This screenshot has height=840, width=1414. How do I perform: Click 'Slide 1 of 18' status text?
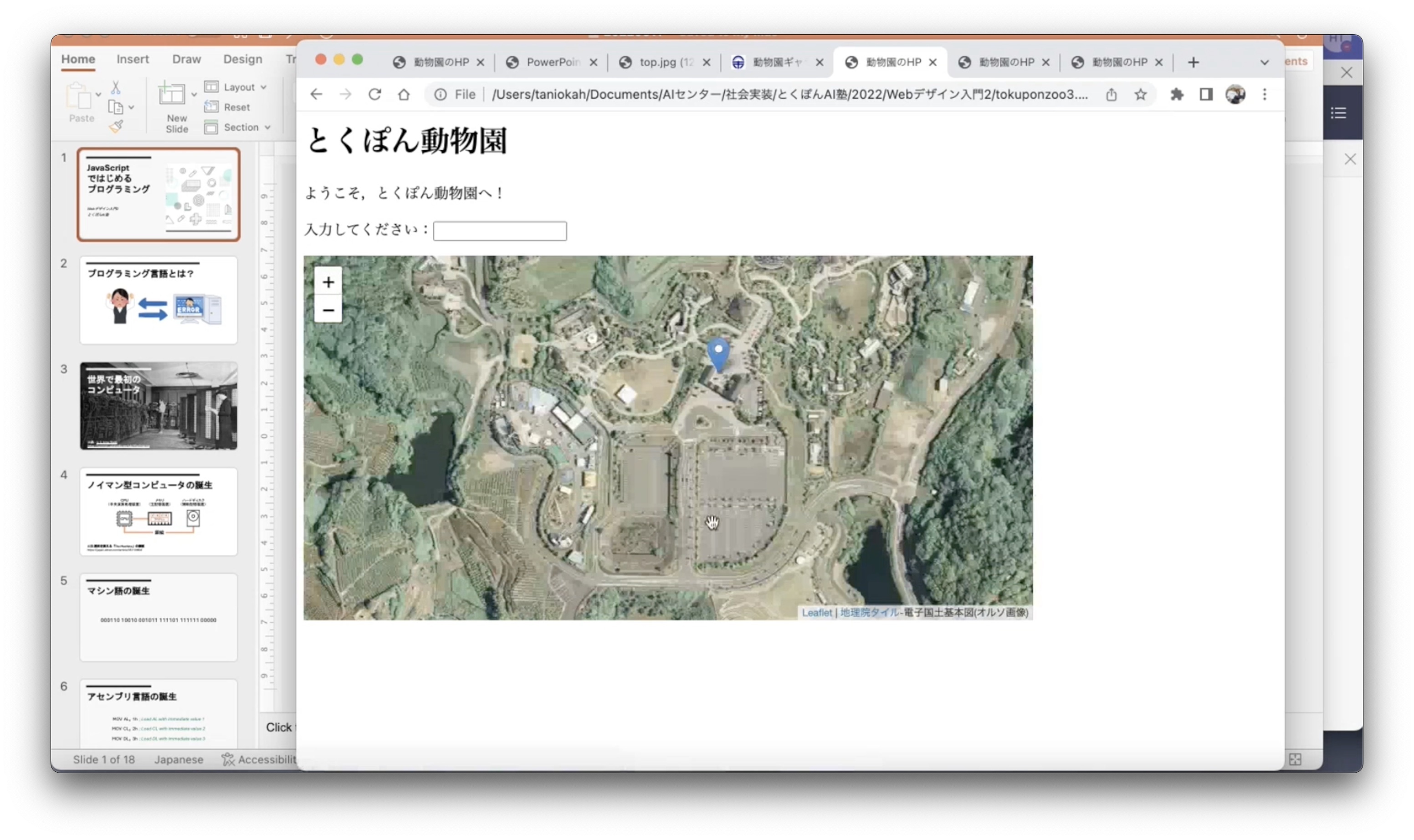[x=103, y=760]
